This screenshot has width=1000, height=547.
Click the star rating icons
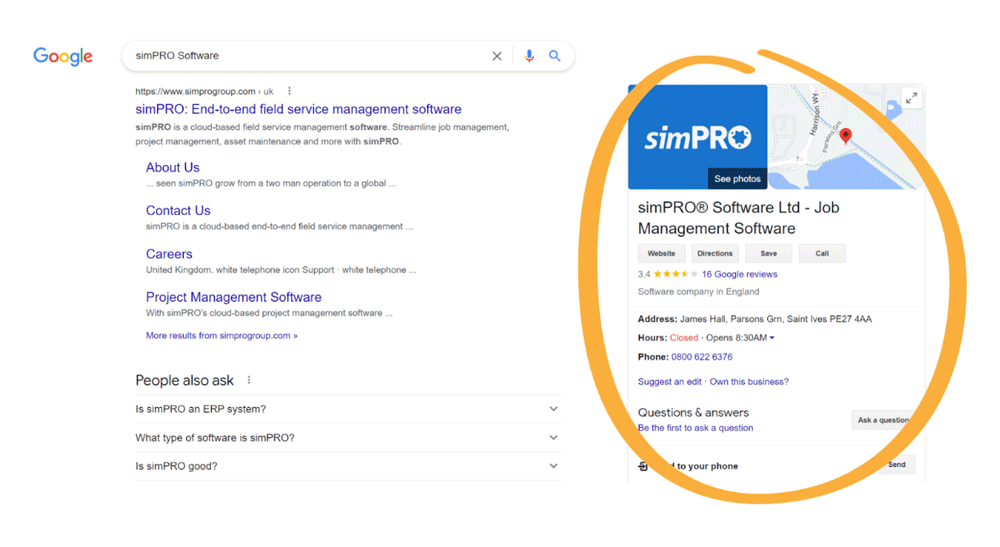coord(675,274)
